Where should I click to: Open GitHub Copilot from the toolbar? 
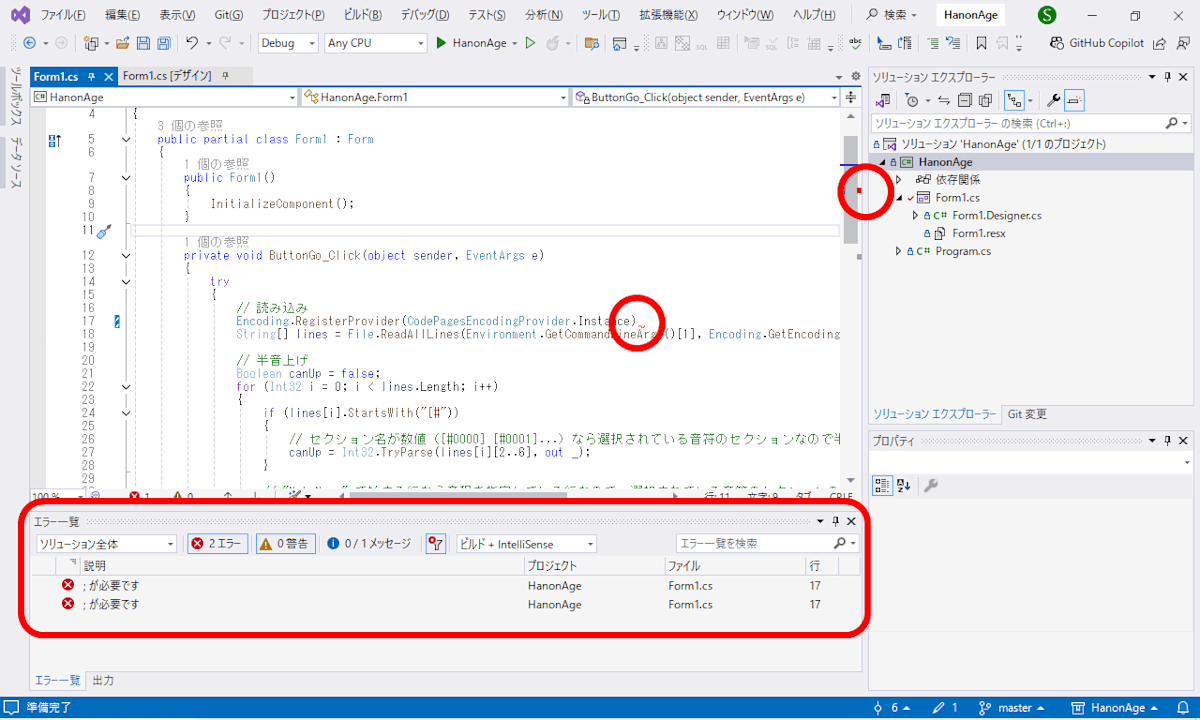(1096, 43)
